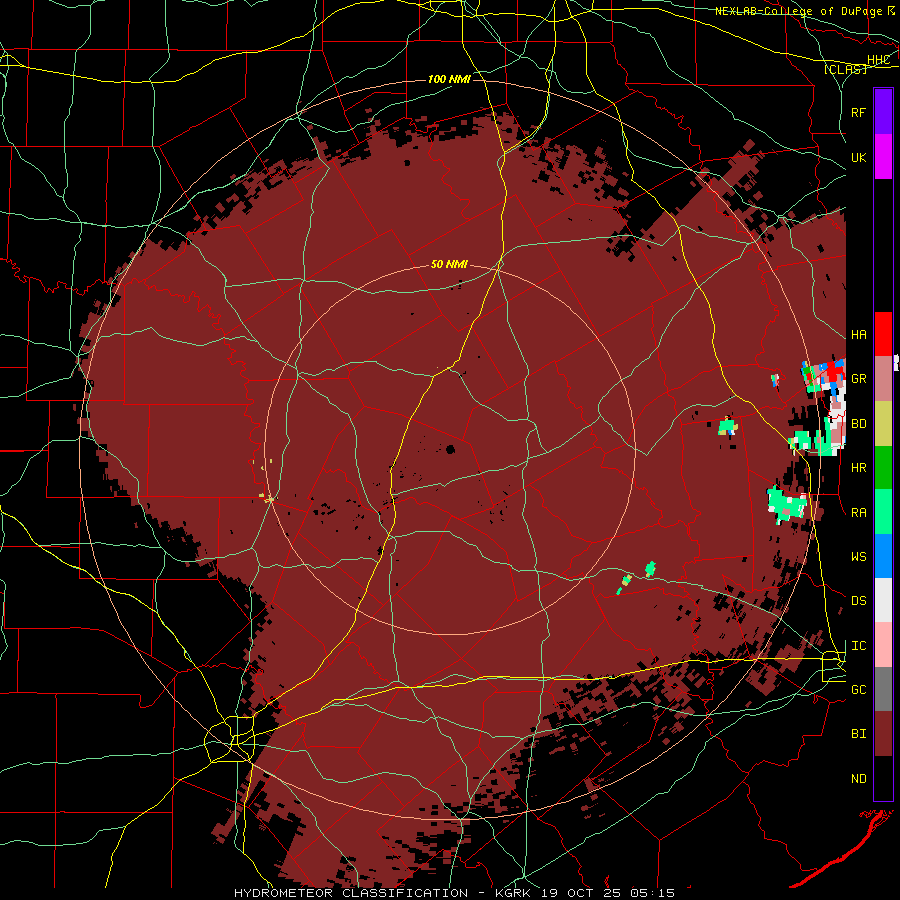Click the 'HR' legend label
Image resolution: width=900 pixels, height=900 pixels.
point(858,468)
